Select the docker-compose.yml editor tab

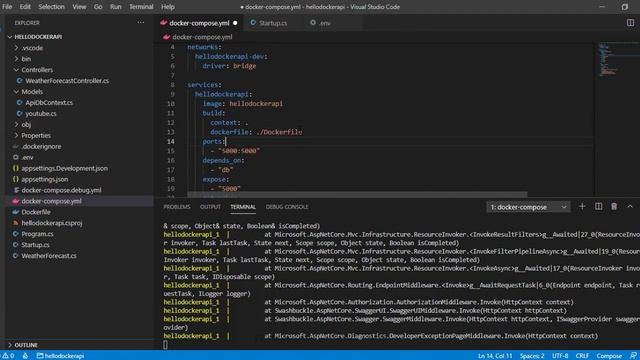pos(199,23)
